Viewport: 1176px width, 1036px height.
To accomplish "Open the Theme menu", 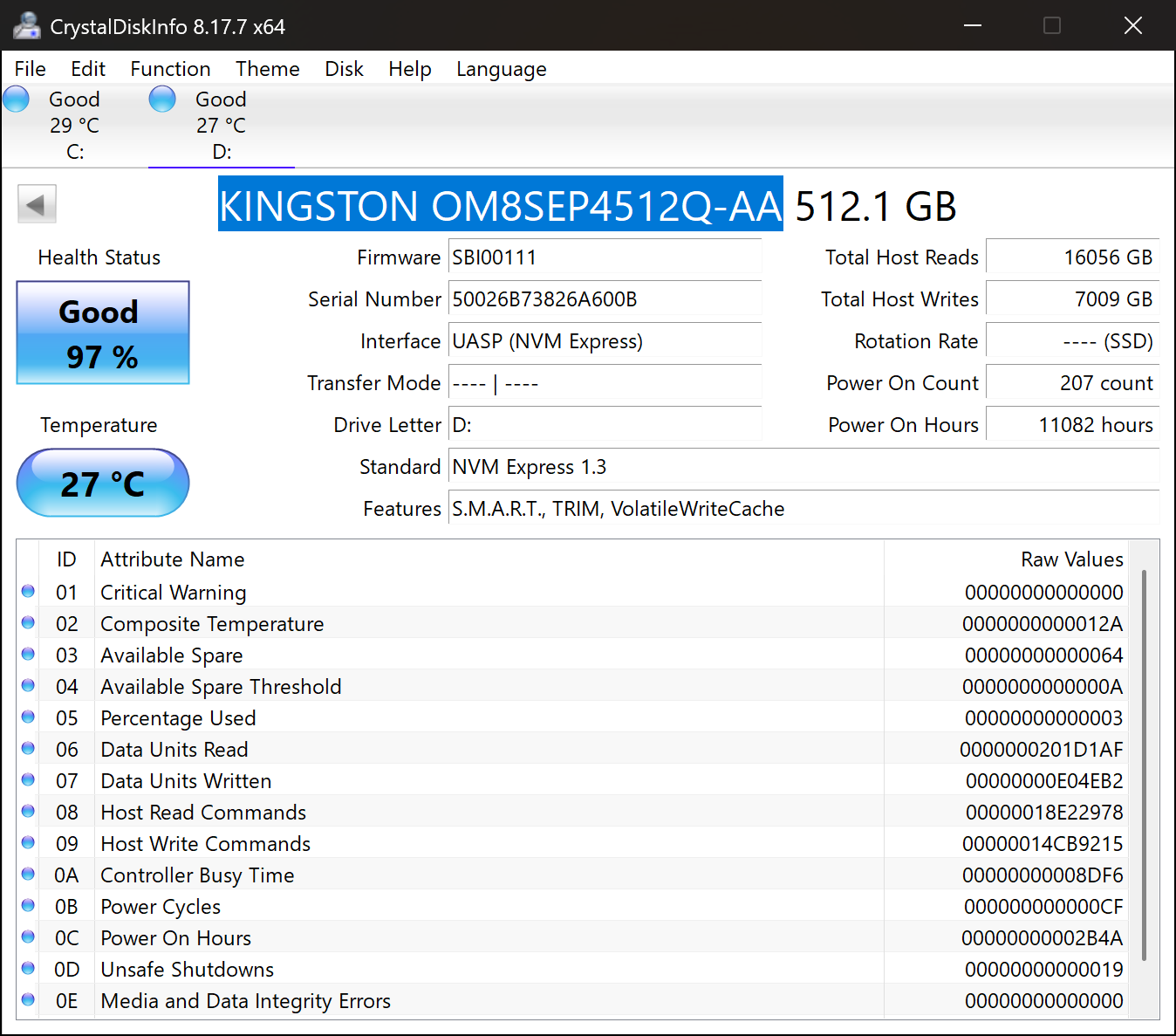I will pos(267,69).
